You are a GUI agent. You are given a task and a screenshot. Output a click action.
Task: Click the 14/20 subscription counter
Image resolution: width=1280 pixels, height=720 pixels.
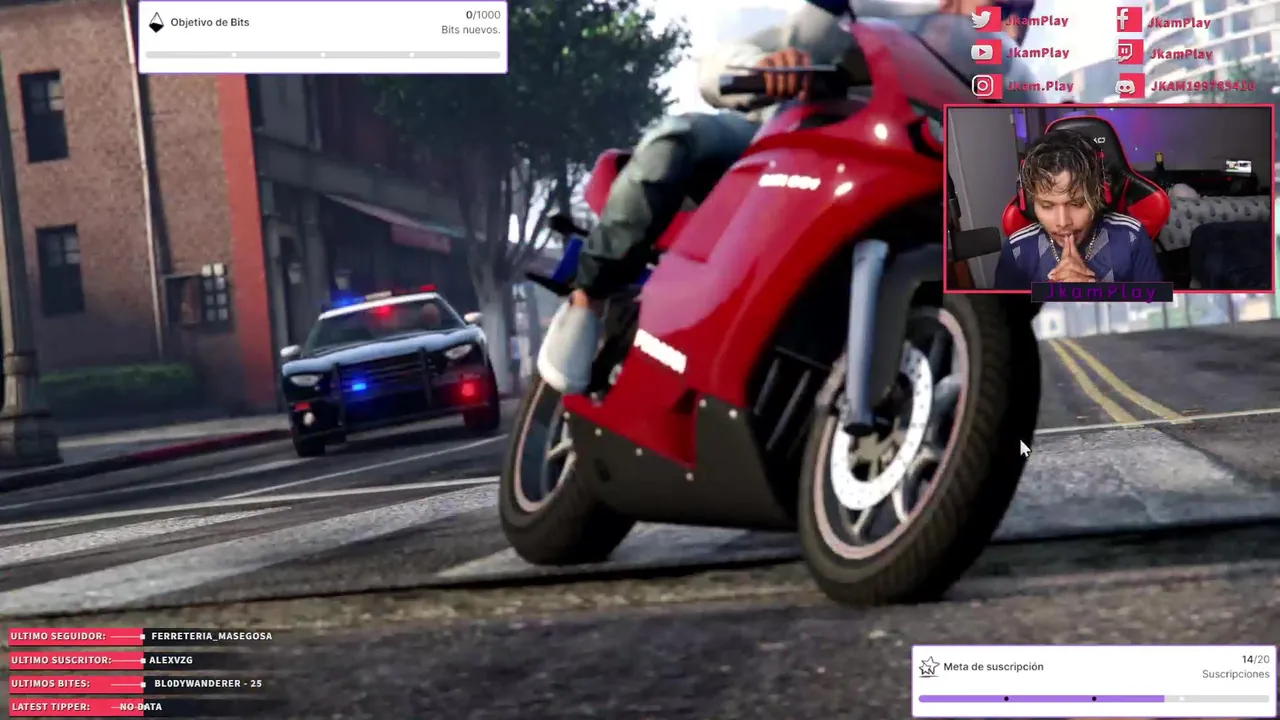click(1256, 660)
